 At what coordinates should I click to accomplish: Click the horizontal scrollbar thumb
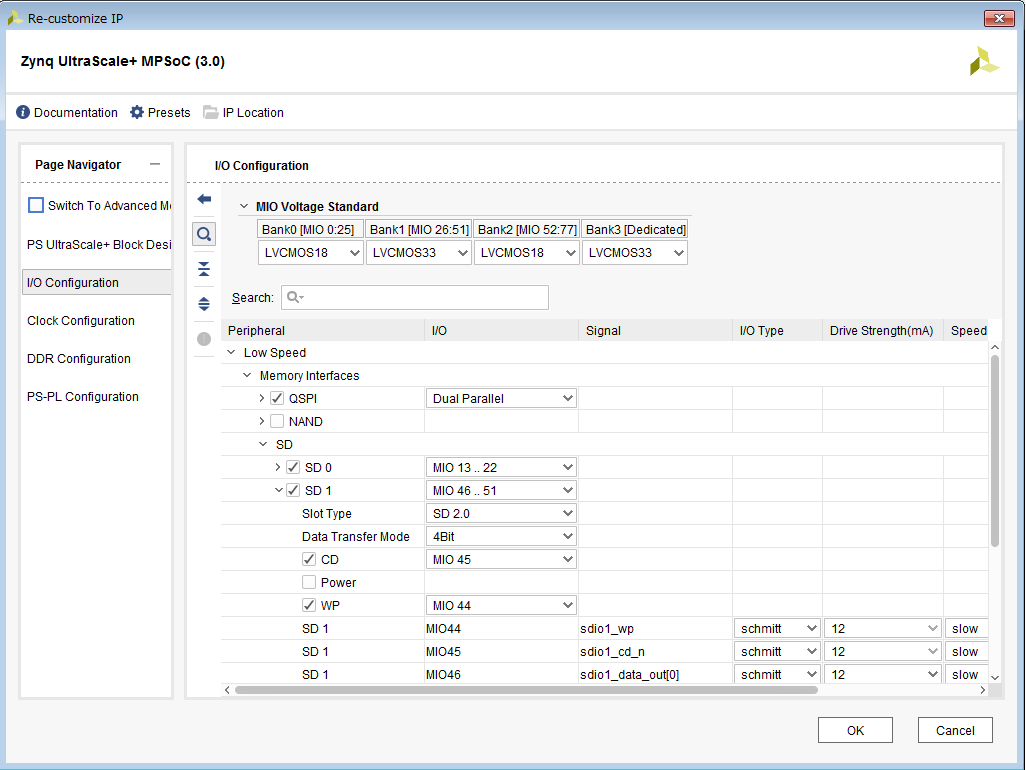pyautogui.click(x=526, y=690)
